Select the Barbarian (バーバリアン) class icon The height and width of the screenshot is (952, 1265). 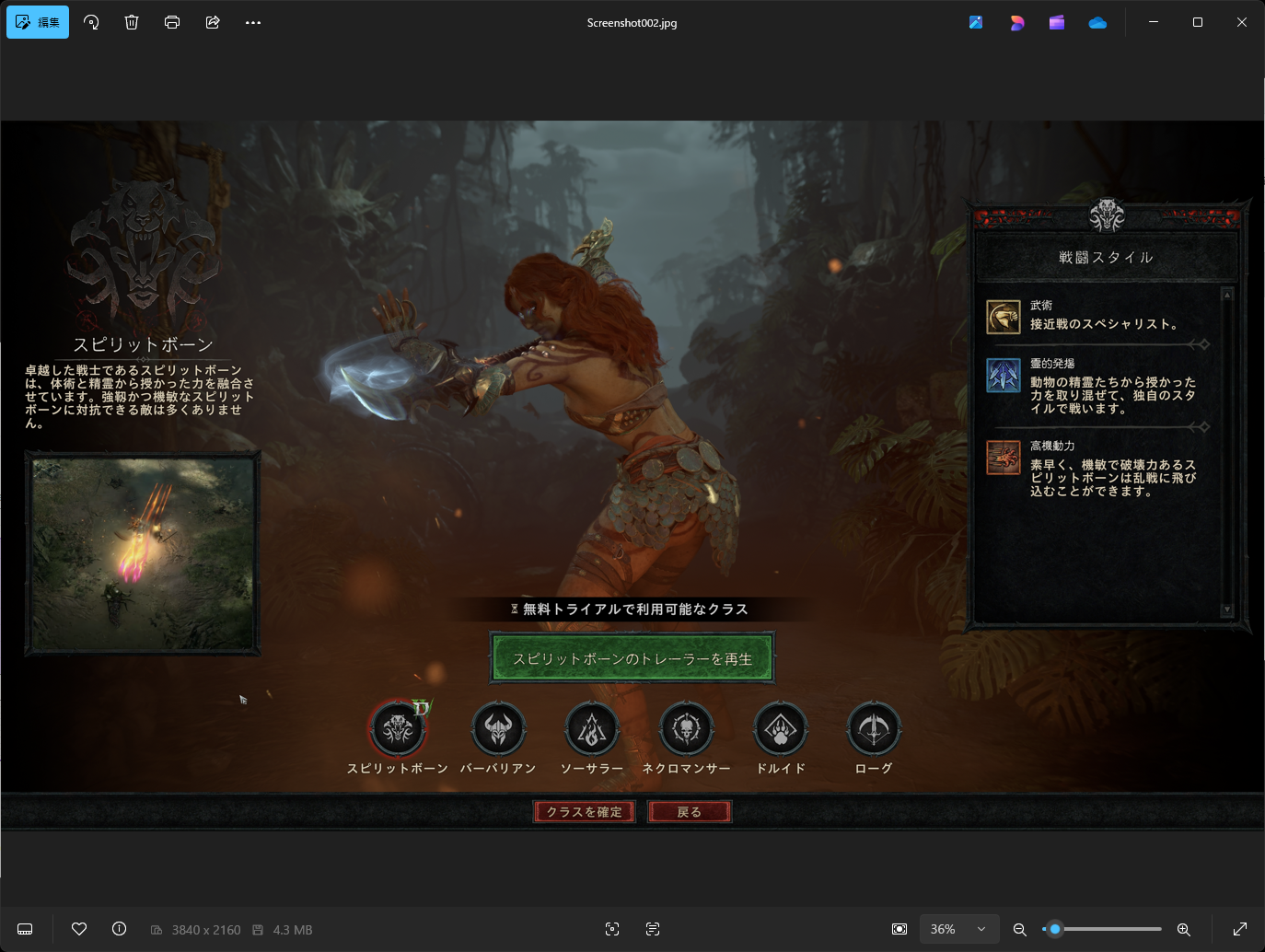498,728
